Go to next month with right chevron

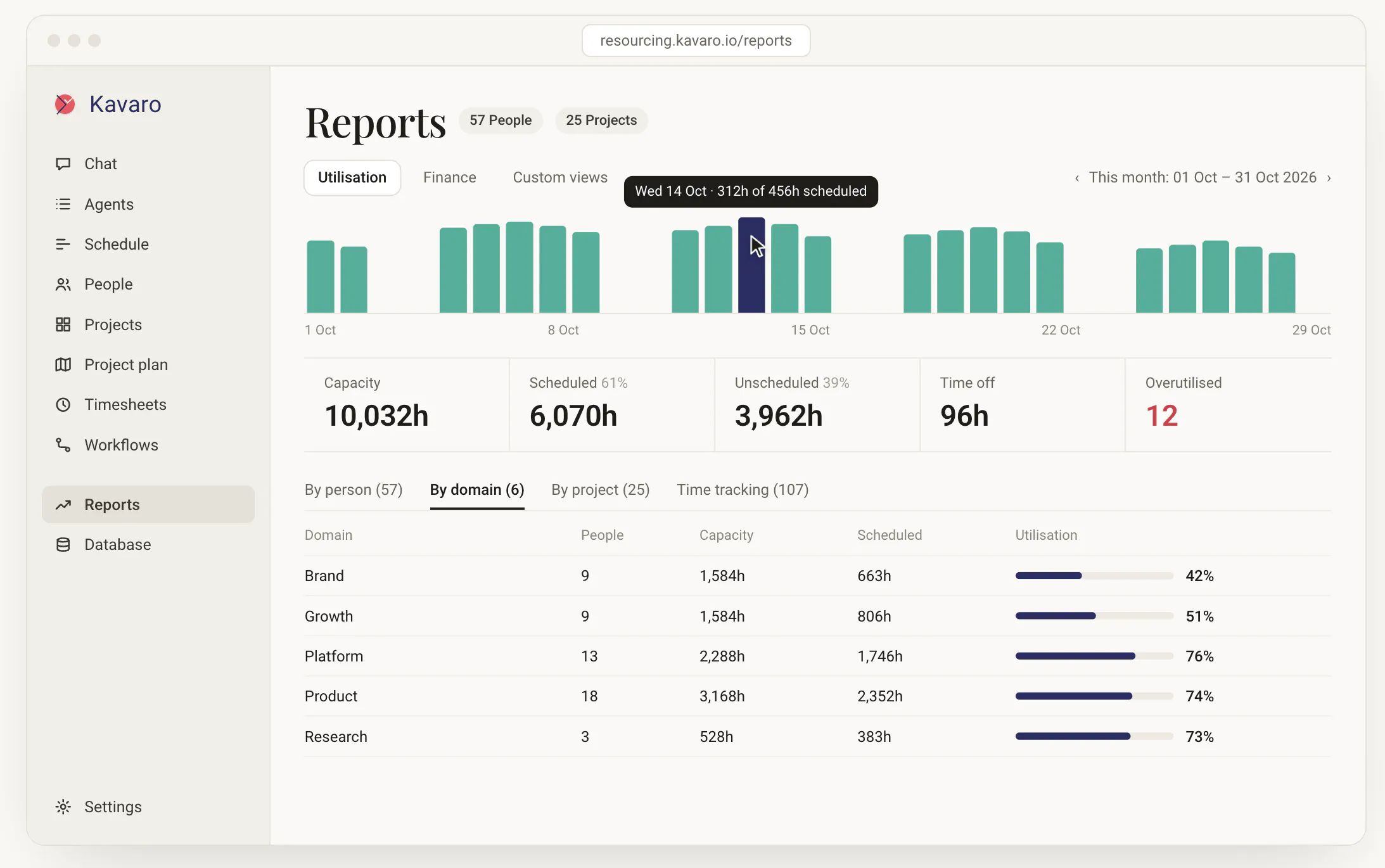coord(1329,178)
